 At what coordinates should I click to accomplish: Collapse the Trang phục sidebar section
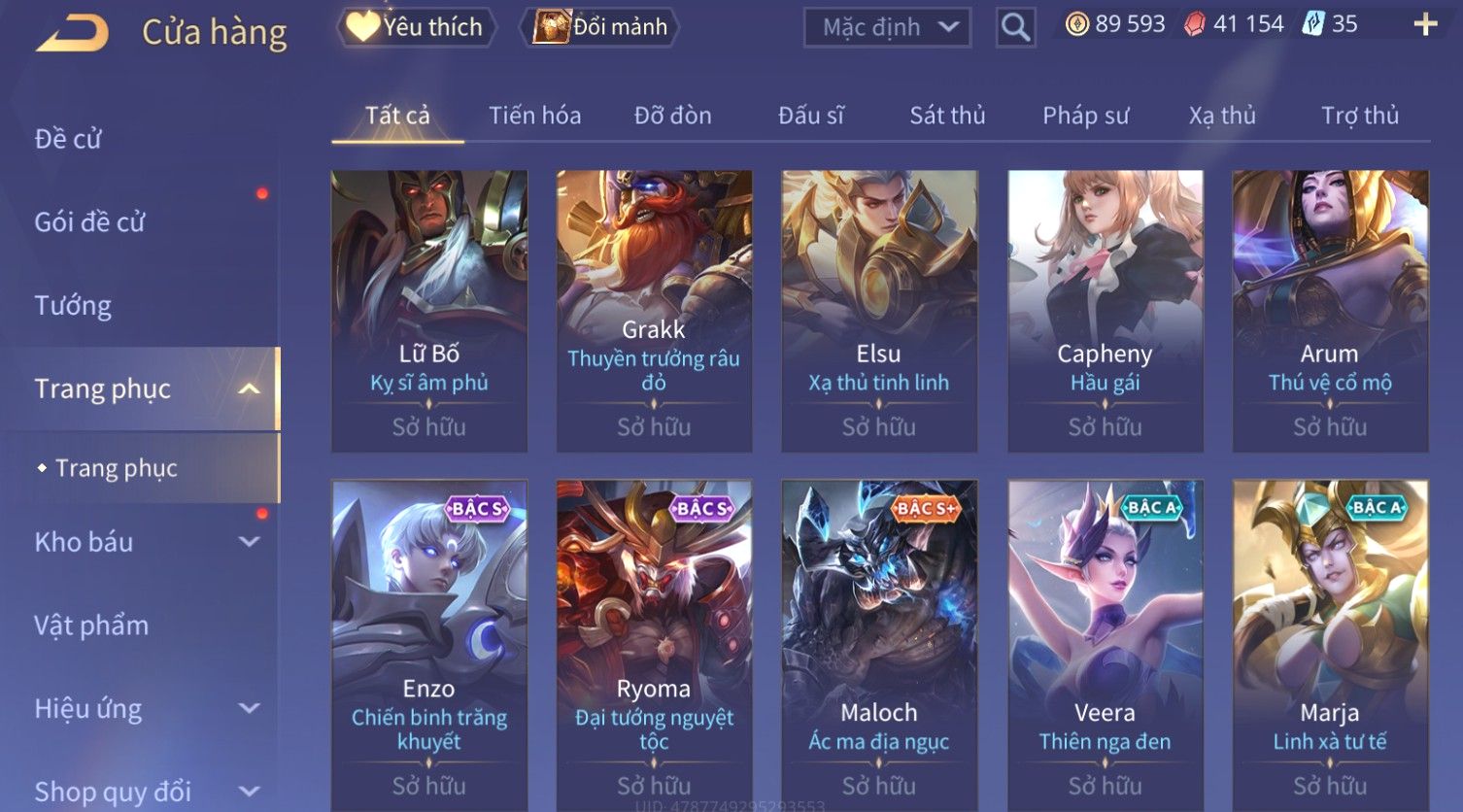[250, 389]
